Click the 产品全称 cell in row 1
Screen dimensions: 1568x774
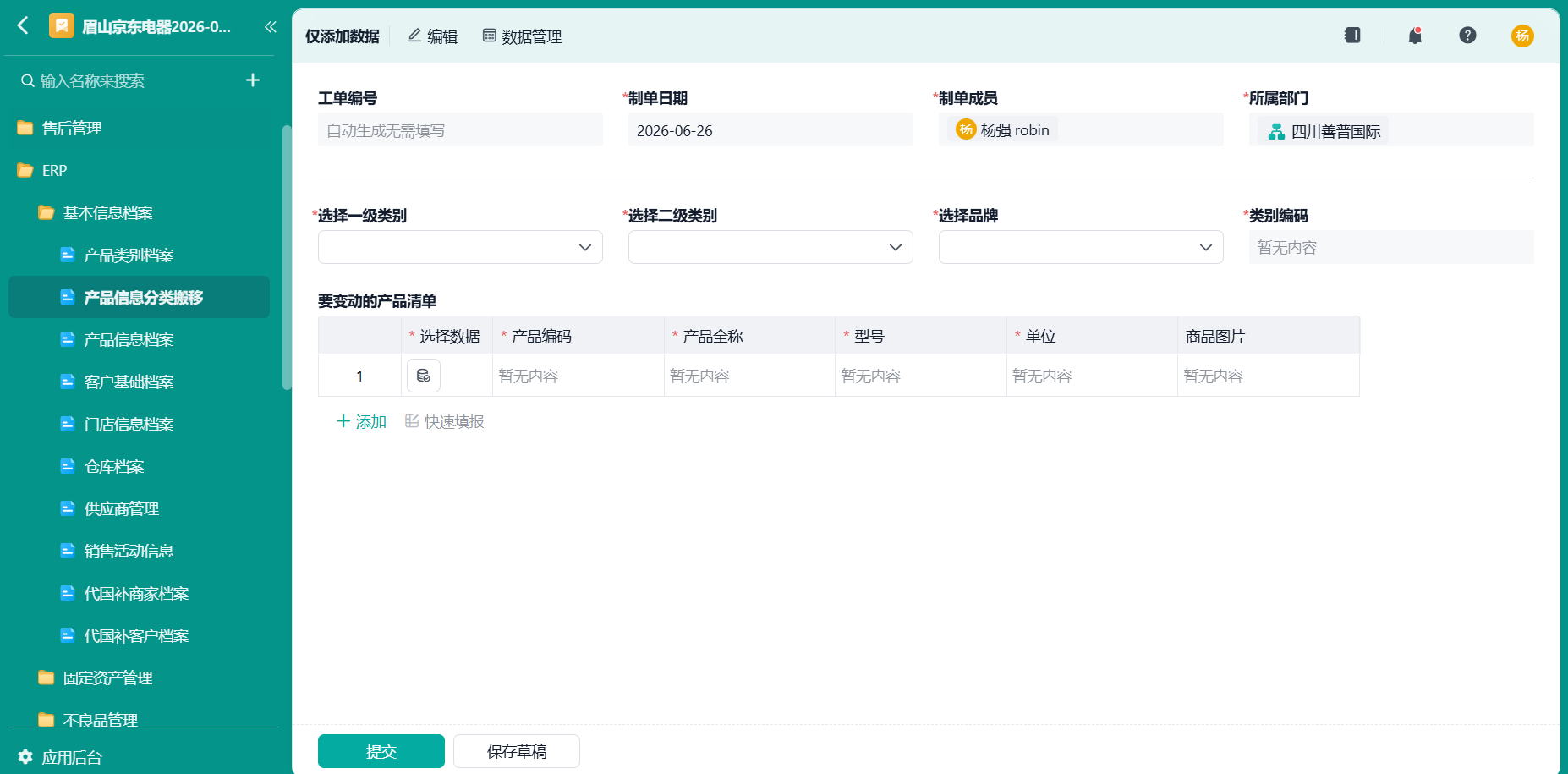coord(749,376)
